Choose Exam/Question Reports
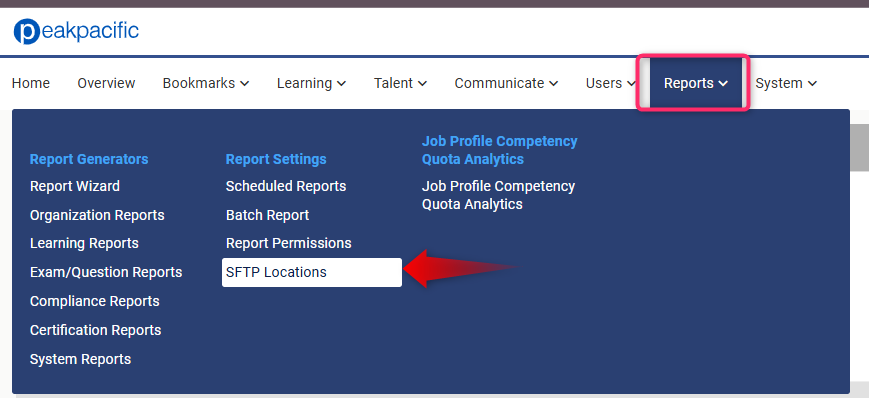 coord(106,272)
